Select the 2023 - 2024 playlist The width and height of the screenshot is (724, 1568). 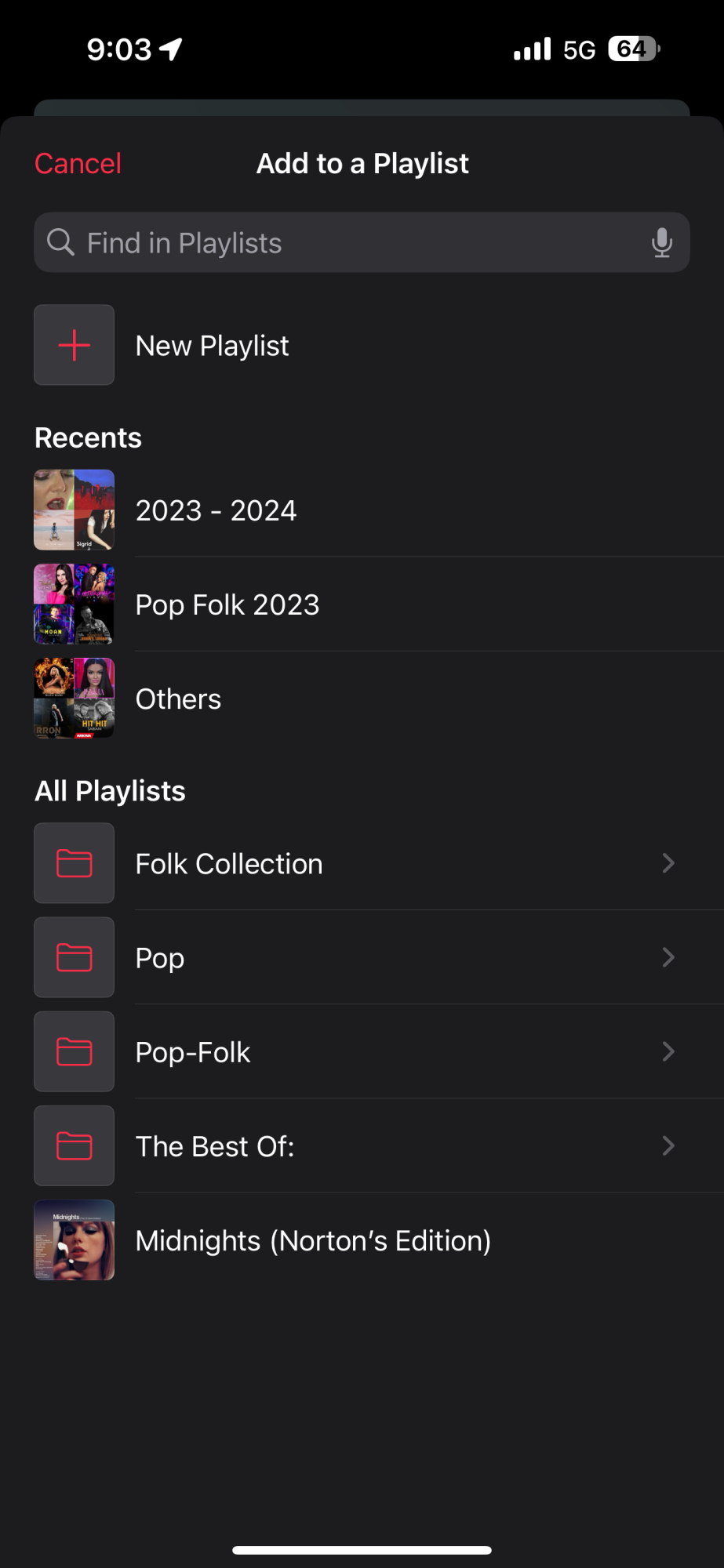362,510
